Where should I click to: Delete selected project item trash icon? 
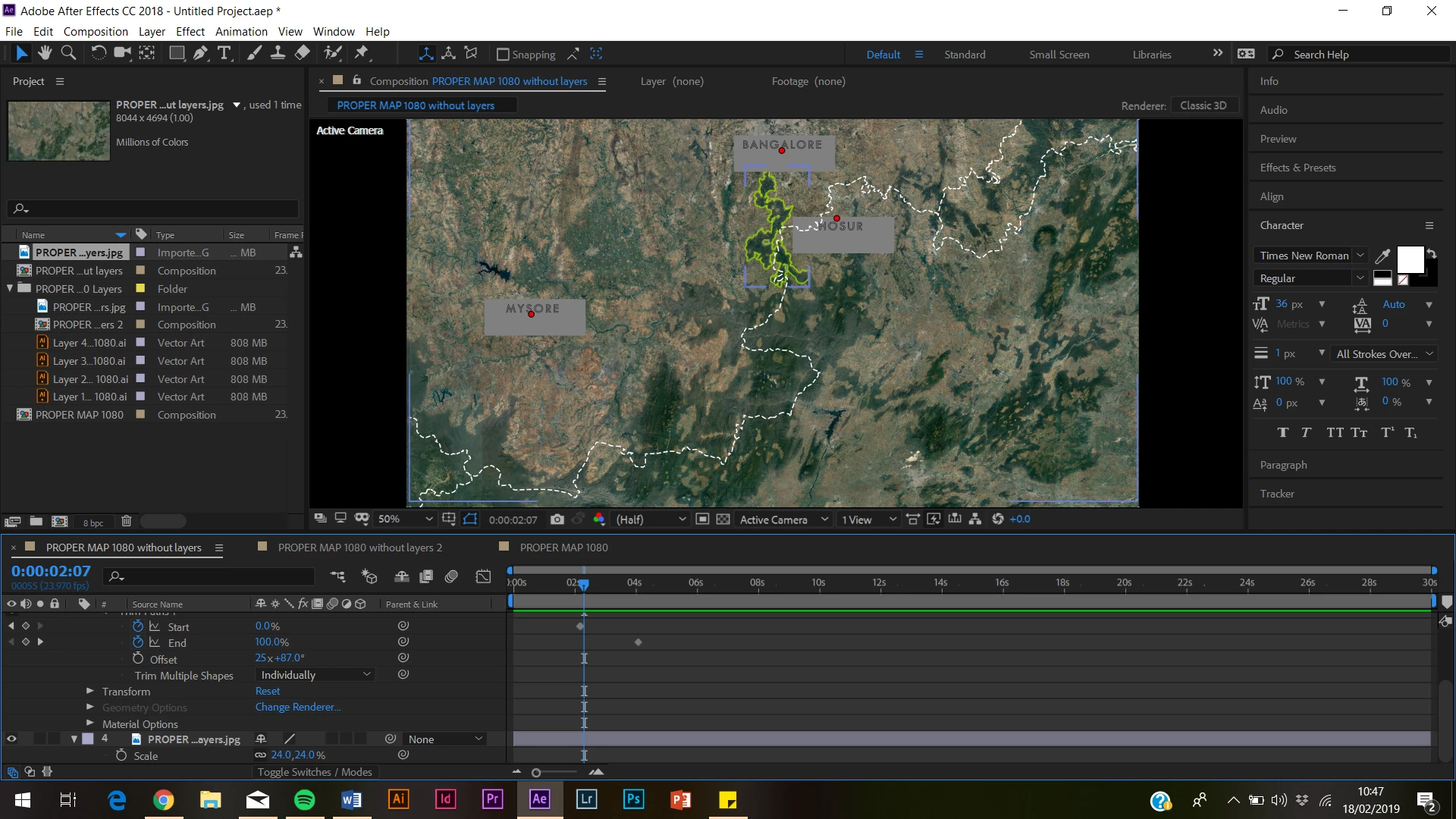click(x=127, y=522)
